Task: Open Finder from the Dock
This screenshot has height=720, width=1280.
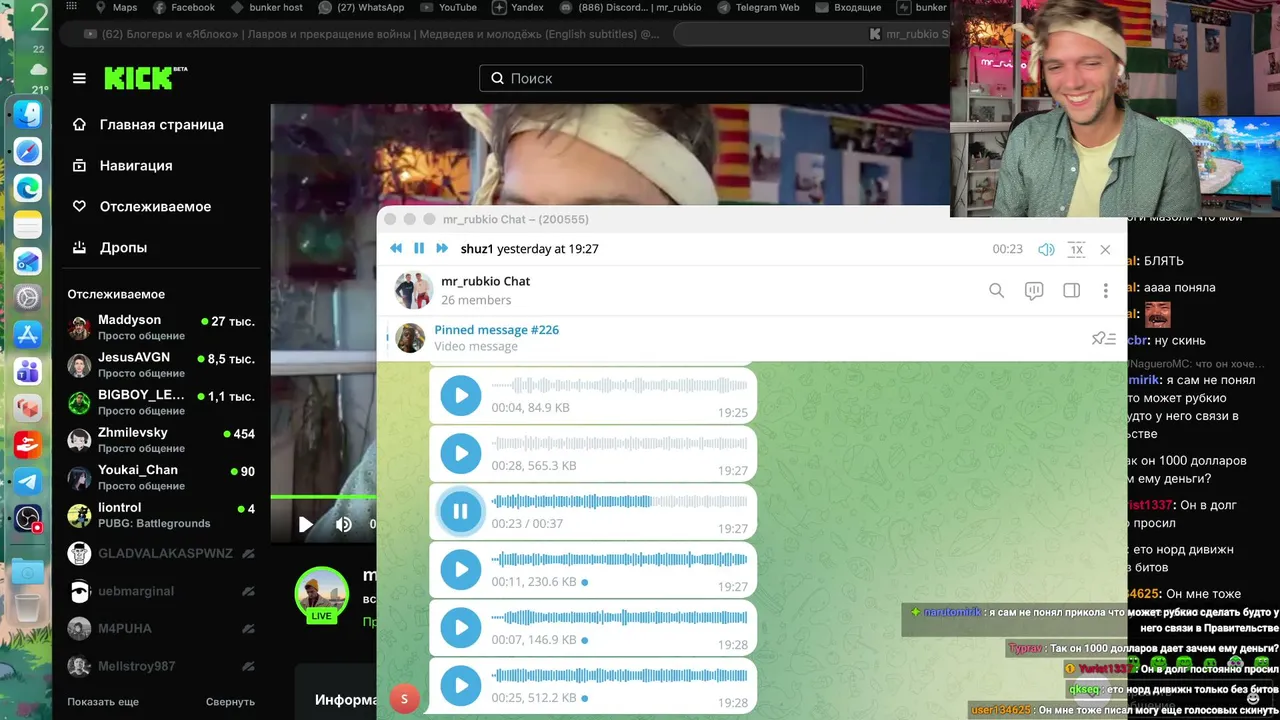Action: (x=28, y=114)
